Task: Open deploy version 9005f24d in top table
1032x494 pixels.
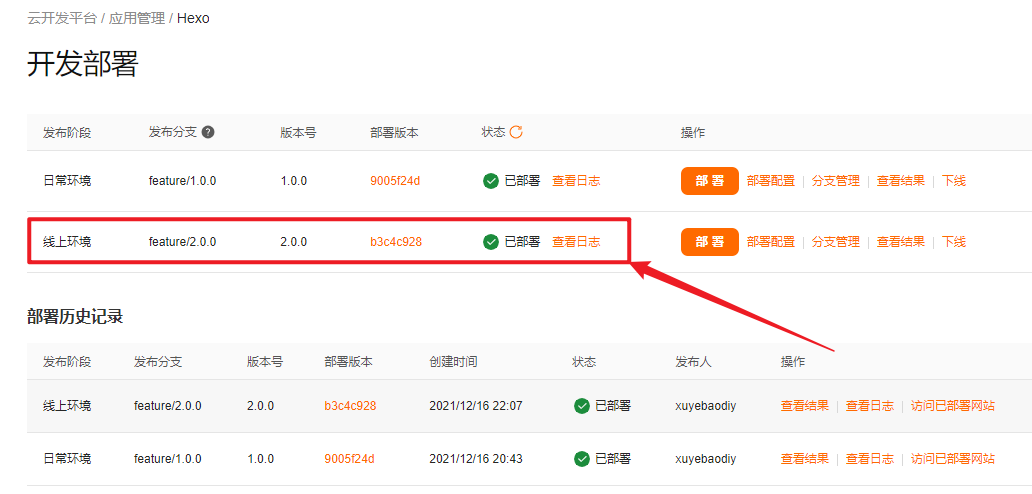Action: (395, 181)
